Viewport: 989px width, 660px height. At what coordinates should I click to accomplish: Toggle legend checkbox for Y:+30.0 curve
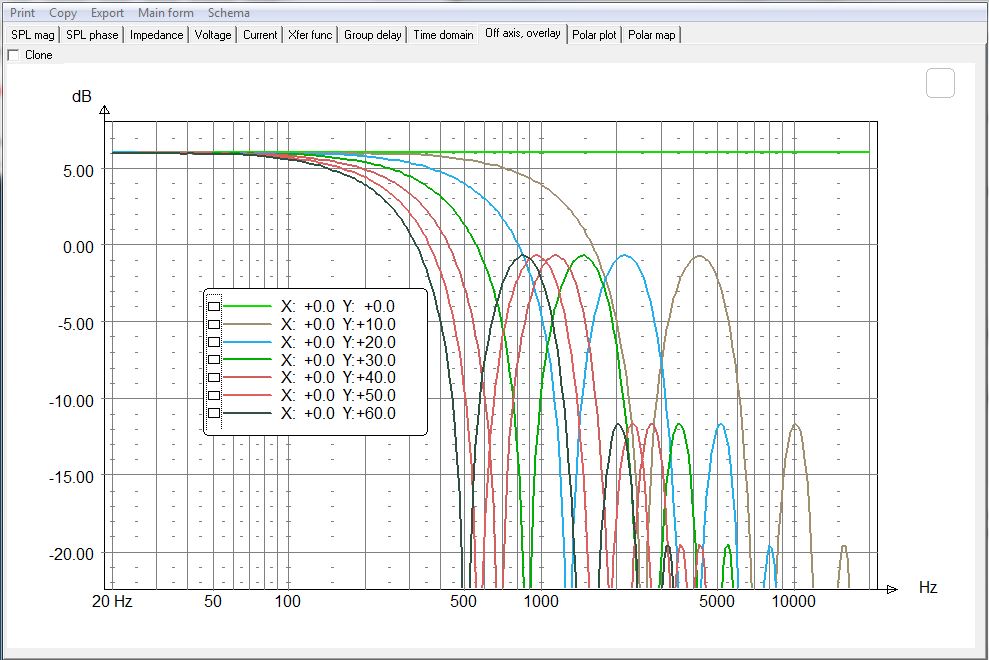pyautogui.click(x=214, y=360)
